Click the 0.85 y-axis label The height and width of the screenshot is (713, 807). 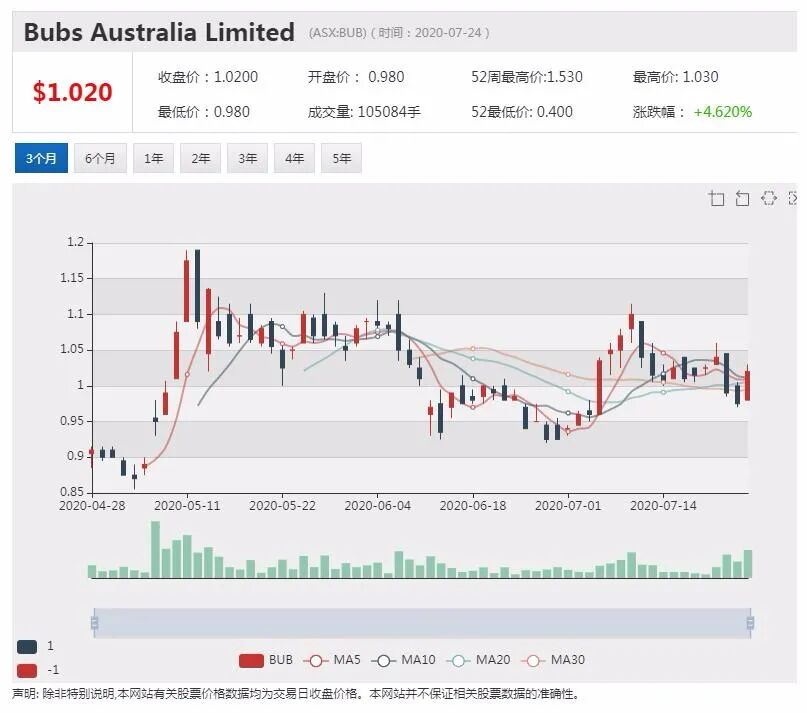coord(72,492)
